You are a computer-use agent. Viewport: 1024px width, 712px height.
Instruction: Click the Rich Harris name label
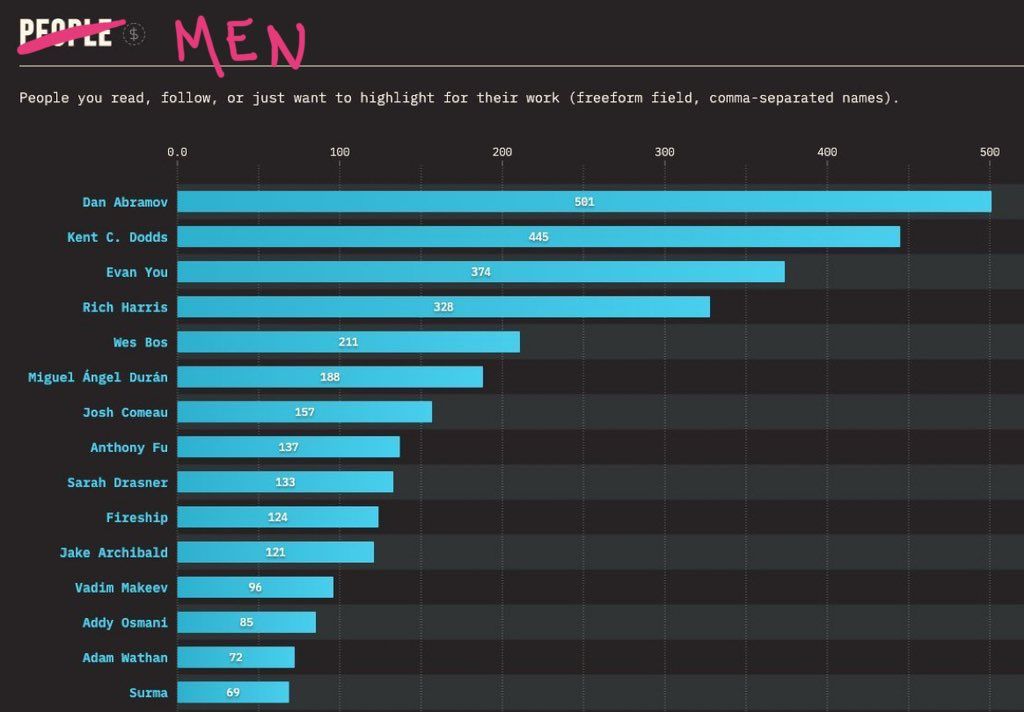tap(125, 307)
